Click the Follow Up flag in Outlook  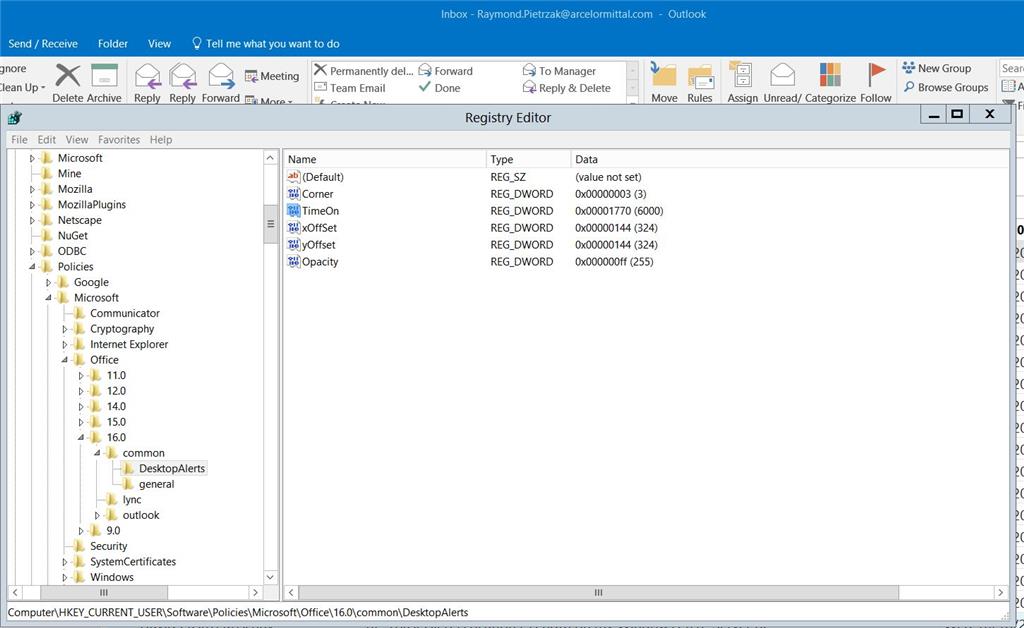[x=876, y=75]
